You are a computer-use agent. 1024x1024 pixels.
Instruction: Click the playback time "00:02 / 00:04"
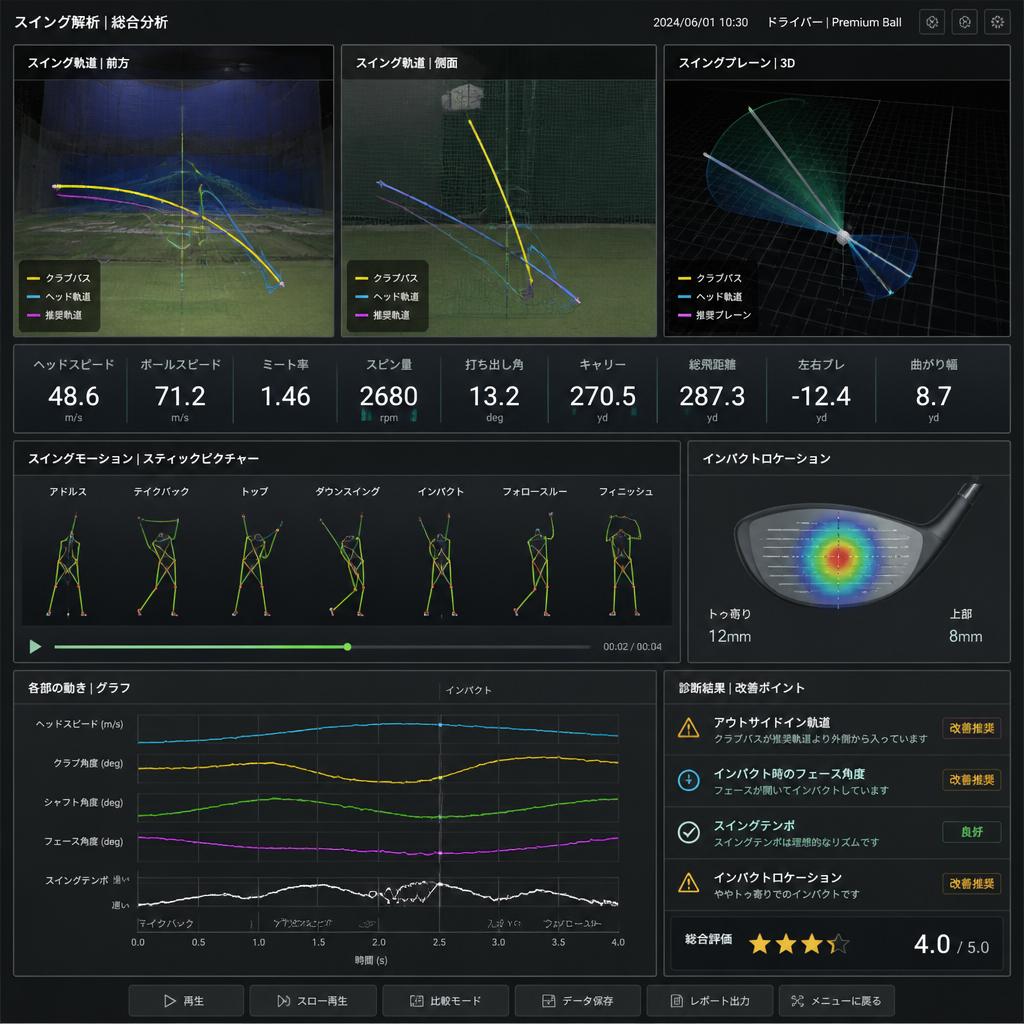pos(632,647)
